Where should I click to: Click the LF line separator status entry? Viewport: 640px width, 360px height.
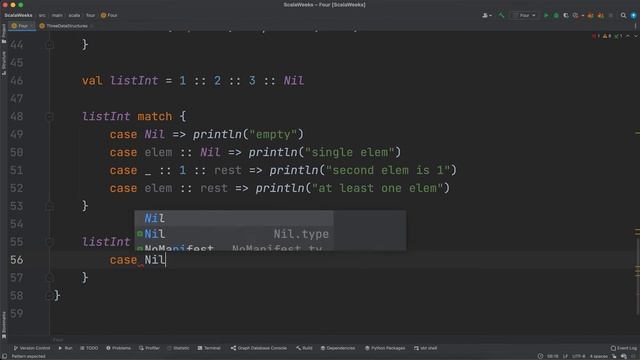point(565,356)
